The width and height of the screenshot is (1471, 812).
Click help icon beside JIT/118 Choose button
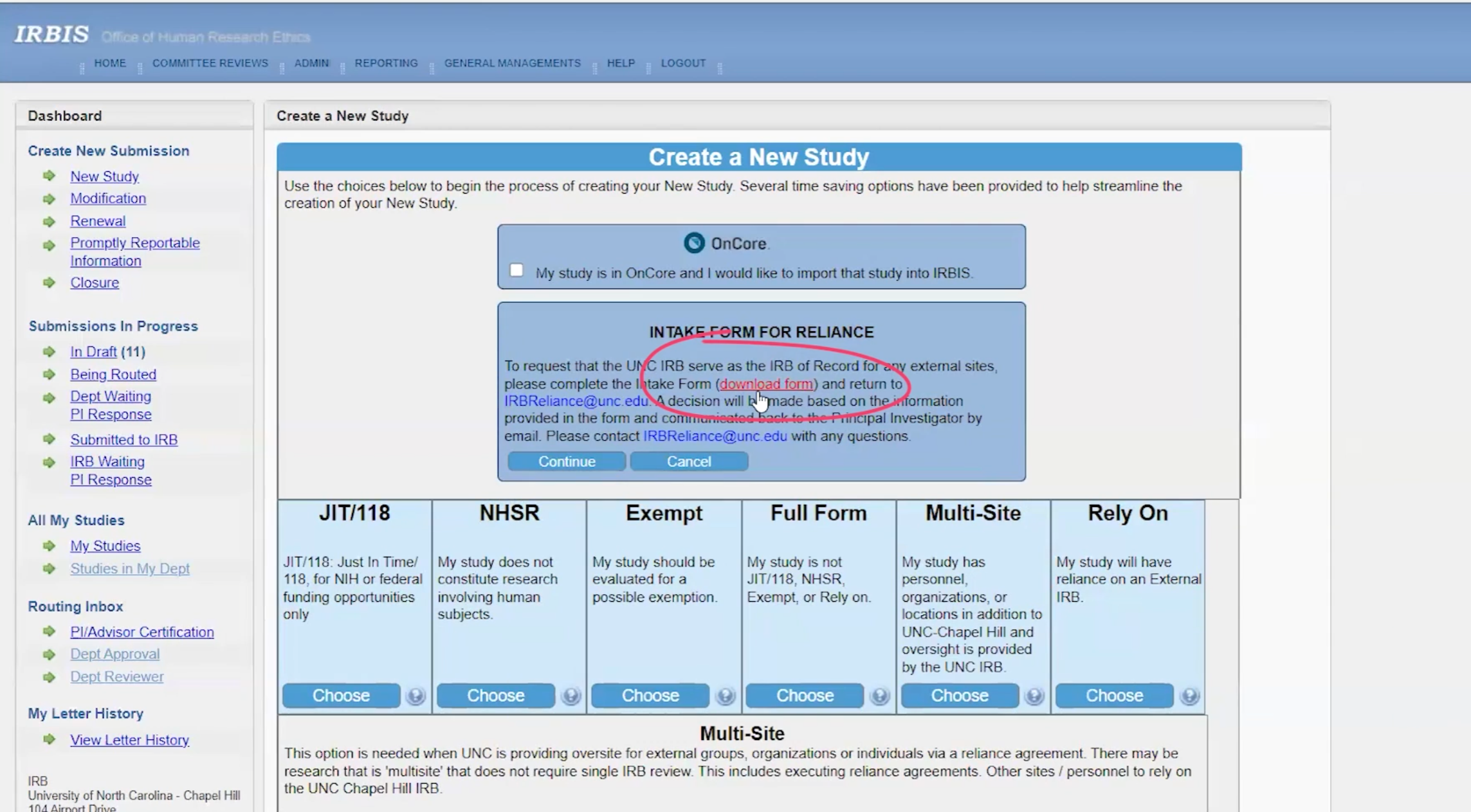coord(416,696)
